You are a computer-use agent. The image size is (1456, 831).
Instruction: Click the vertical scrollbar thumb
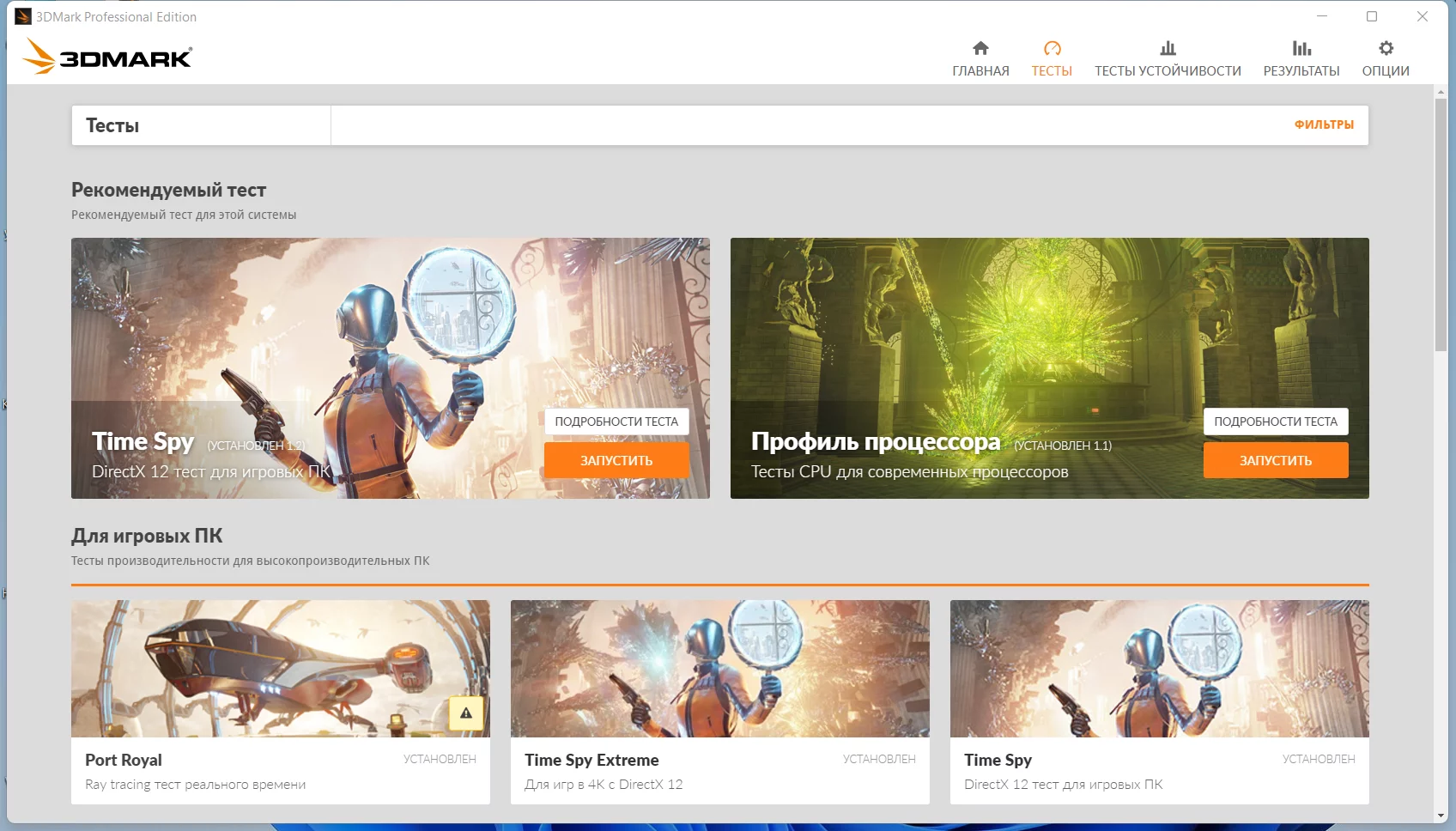(x=1441, y=225)
